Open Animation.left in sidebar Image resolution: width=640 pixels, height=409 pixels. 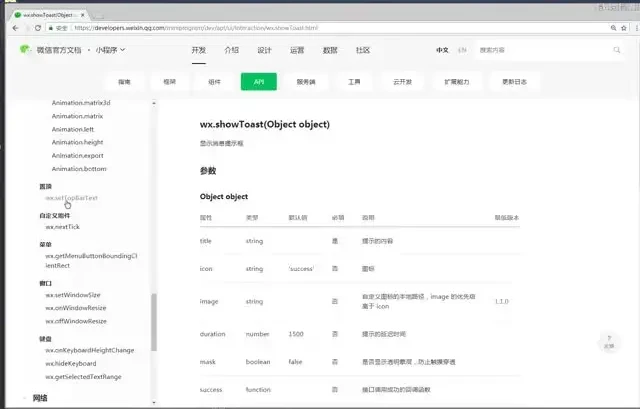[73, 129]
